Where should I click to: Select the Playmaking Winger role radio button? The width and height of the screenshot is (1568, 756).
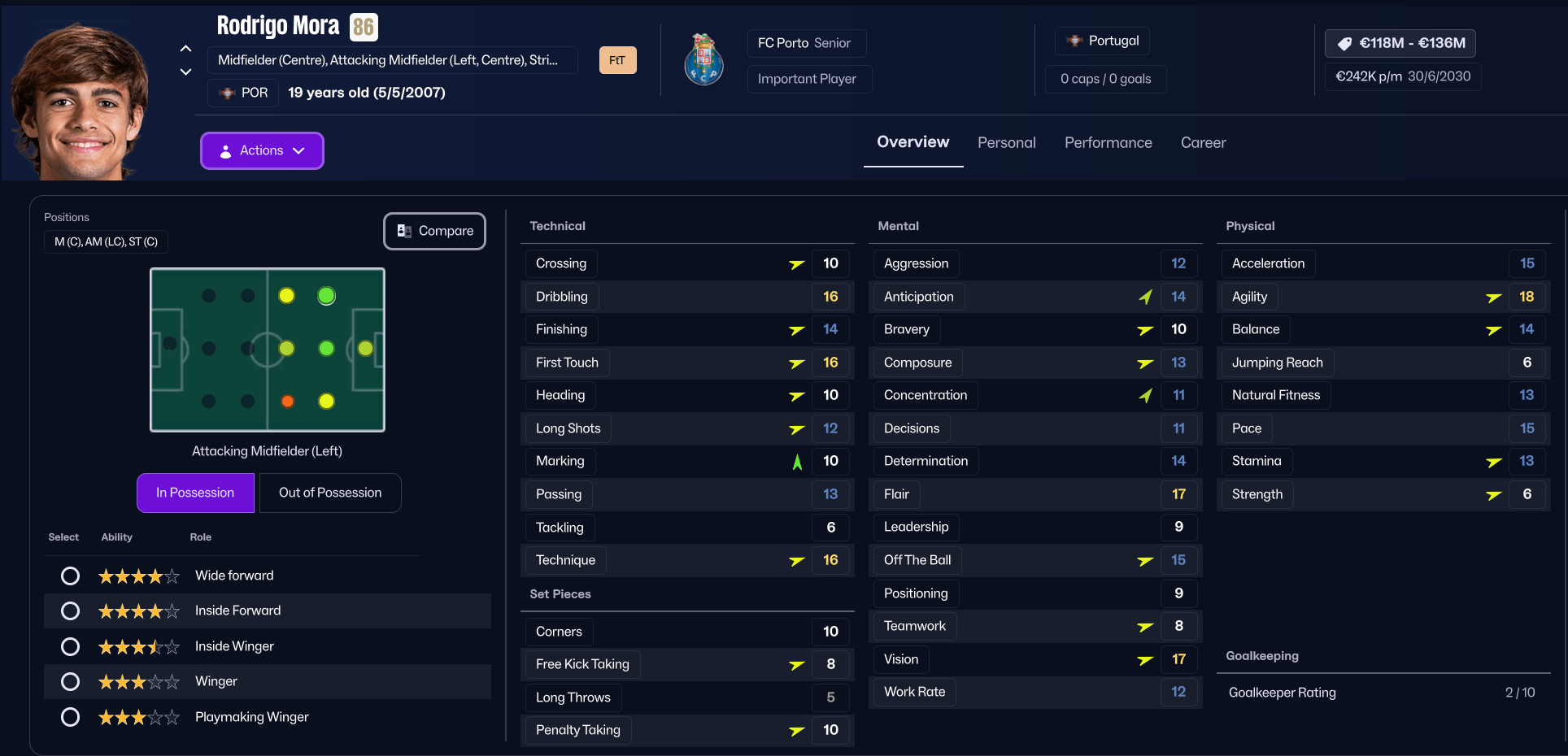pos(71,718)
